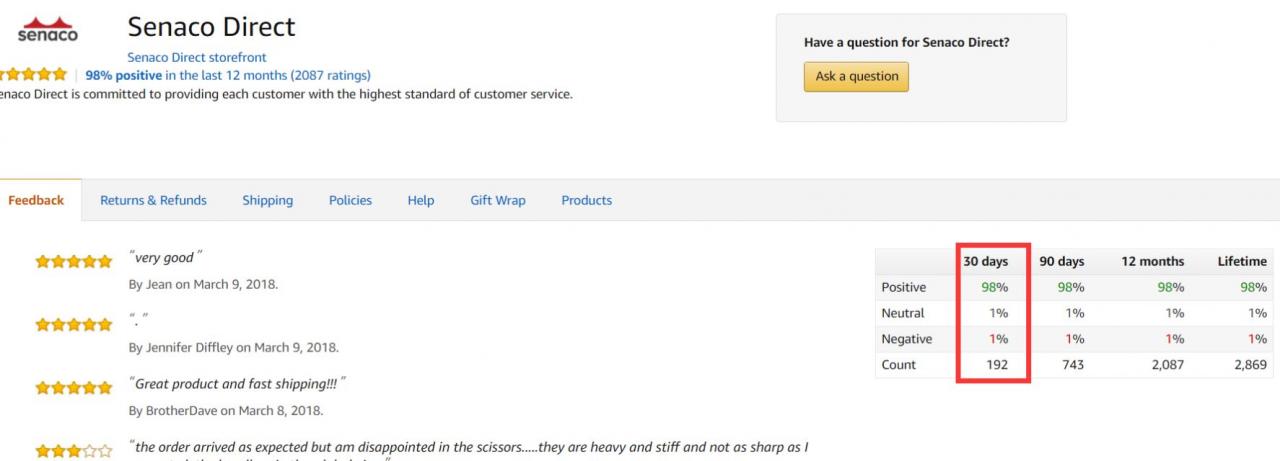Viewport: 1280px width, 461px height.
Task: Click the Ask a question button
Action: 857,76
